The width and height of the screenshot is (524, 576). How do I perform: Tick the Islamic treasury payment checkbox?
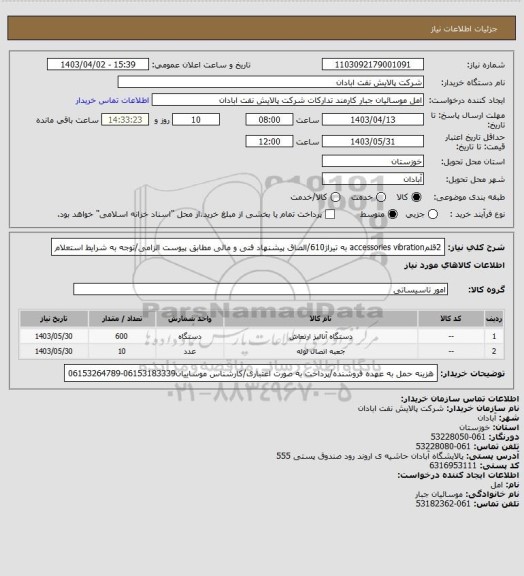coord(330,214)
